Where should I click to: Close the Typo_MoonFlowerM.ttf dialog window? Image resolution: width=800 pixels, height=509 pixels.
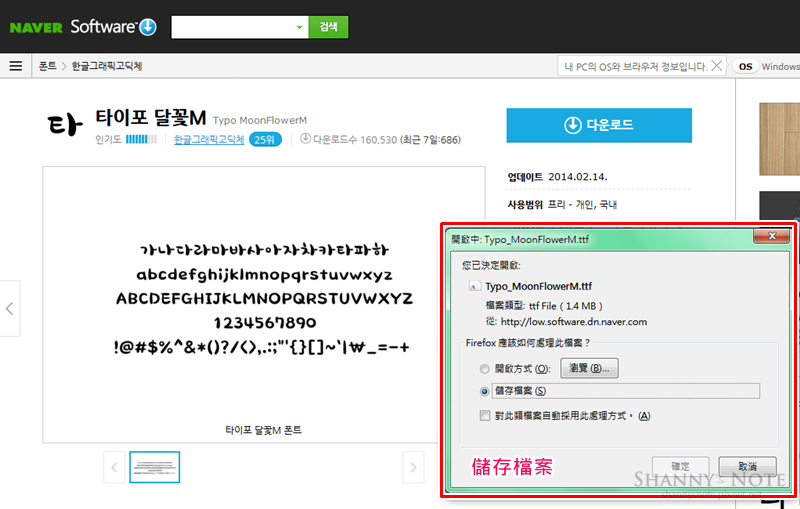[771, 236]
